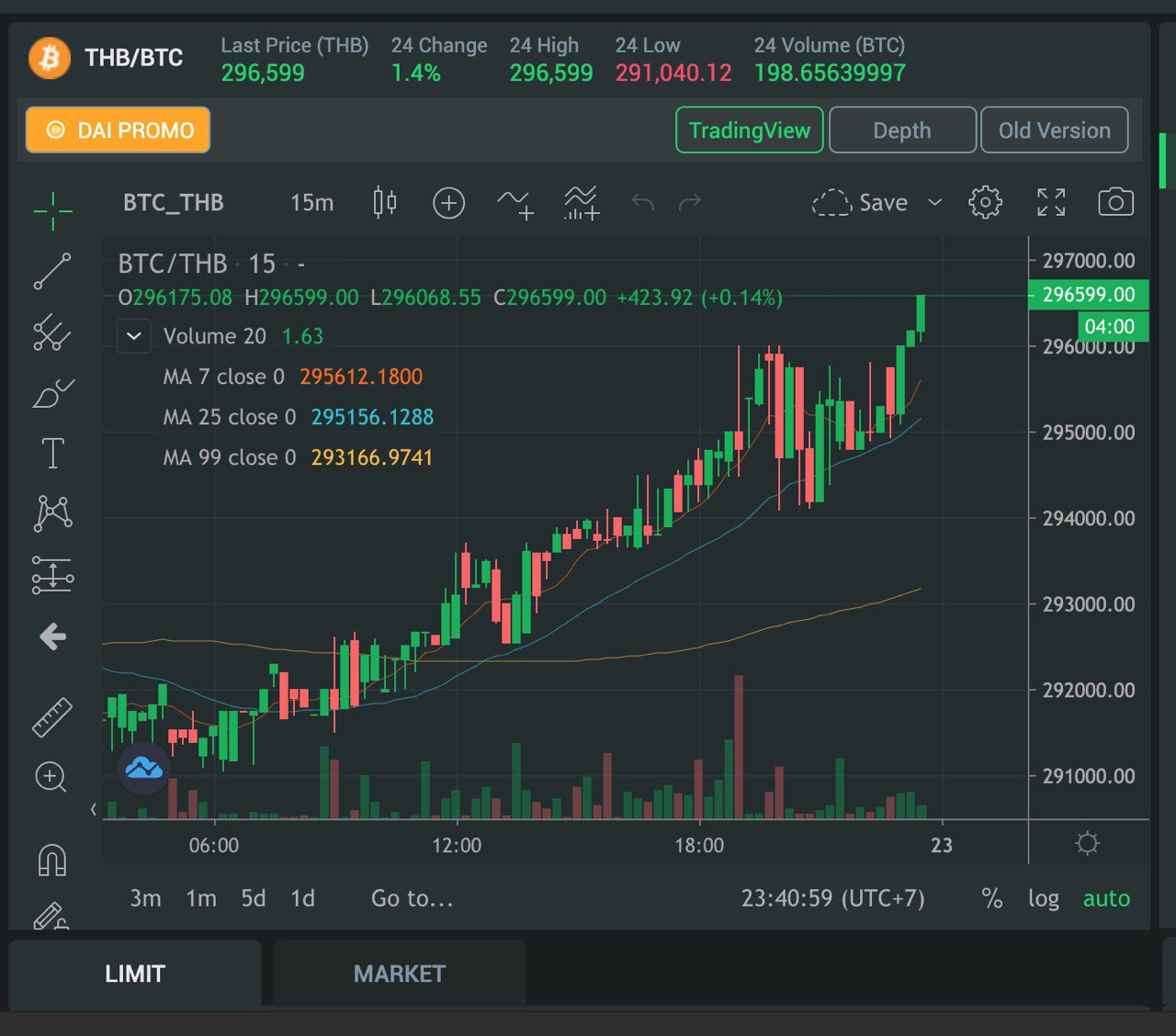This screenshot has height=1036, width=1176.
Task: Click the 23:40:59 (UTC+7) timezone selector
Action: click(833, 898)
